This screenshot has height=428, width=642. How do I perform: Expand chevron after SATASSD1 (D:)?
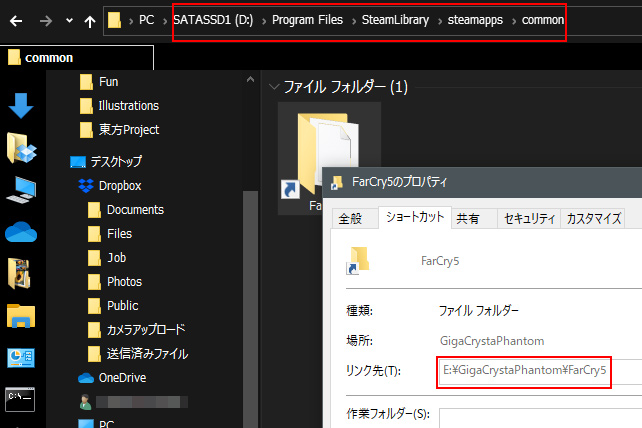point(264,21)
